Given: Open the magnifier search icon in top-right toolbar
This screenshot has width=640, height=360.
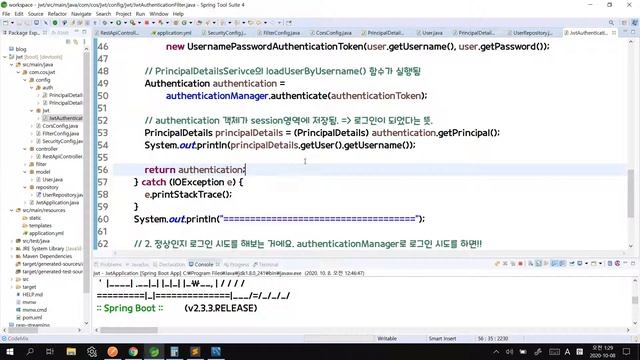Looking at the screenshot, I should [x=611, y=22].
